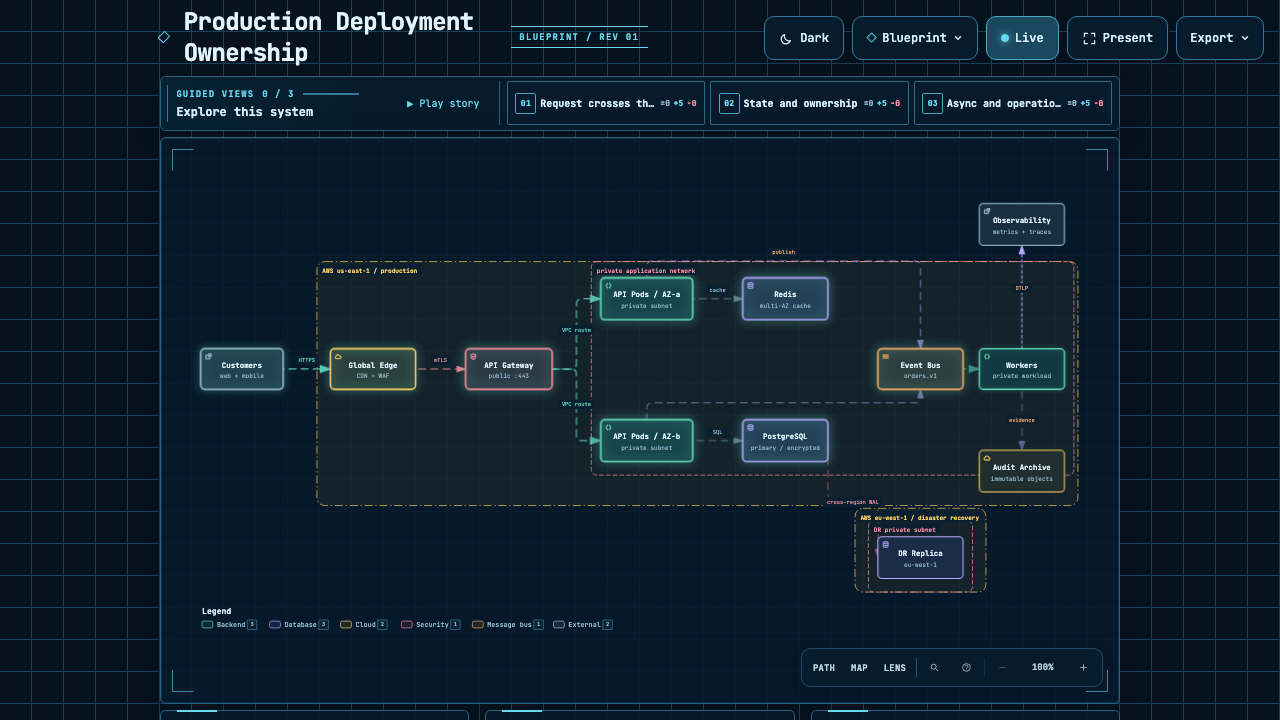Click the diamond icon beside the title
The height and width of the screenshot is (720, 1280).
click(164, 37)
